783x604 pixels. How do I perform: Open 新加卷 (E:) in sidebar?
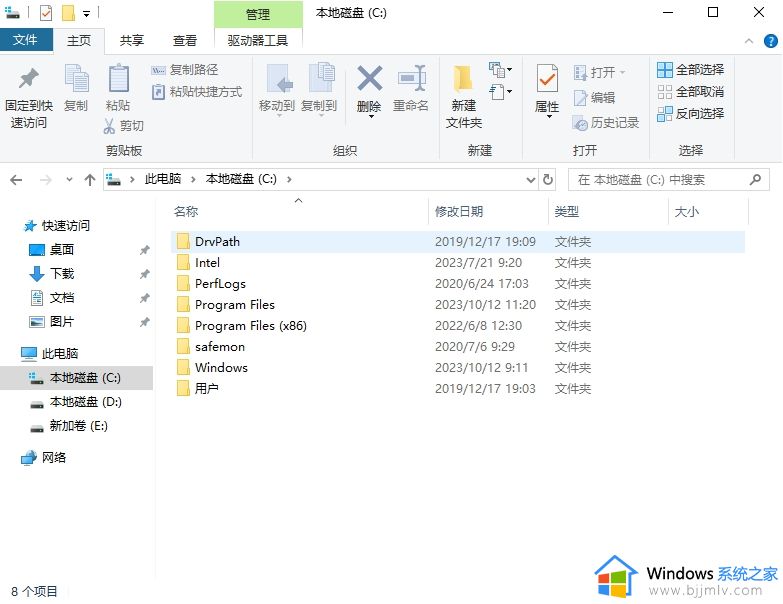click(69, 426)
